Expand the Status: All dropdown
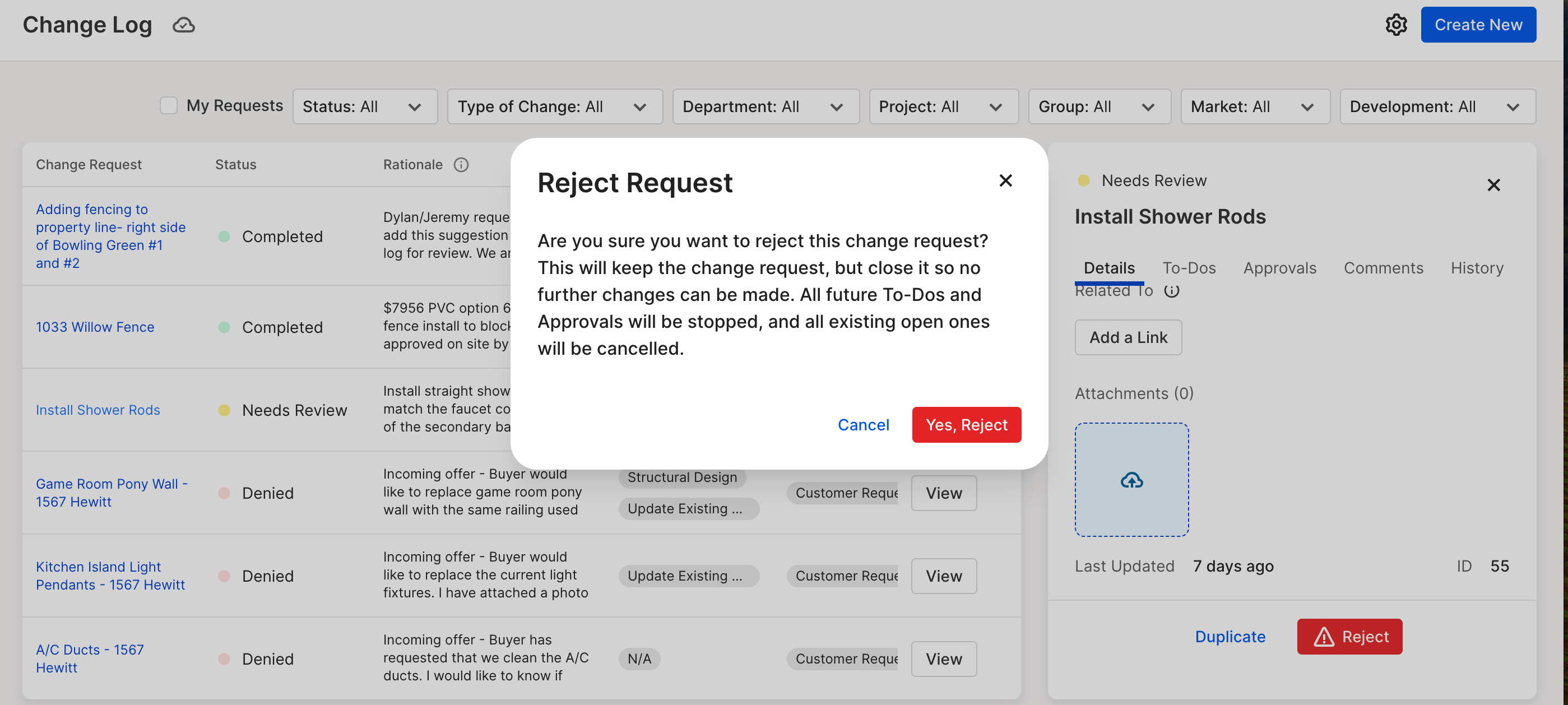The image size is (1568, 705). [365, 106]
